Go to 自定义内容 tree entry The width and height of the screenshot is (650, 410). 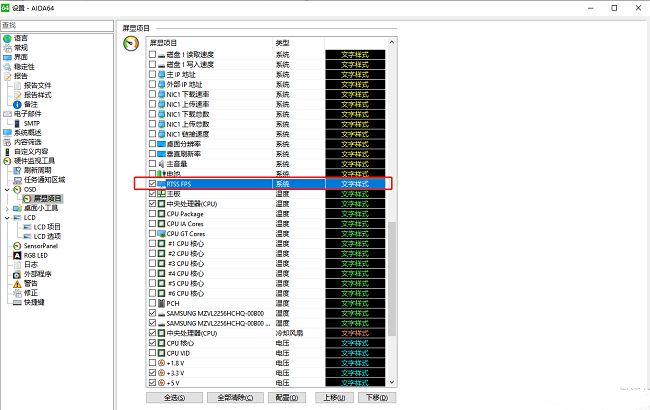tap(31, 152)
